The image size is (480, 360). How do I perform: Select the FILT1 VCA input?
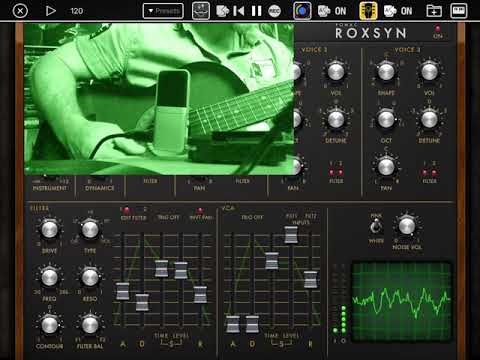(x=291, y=216)
